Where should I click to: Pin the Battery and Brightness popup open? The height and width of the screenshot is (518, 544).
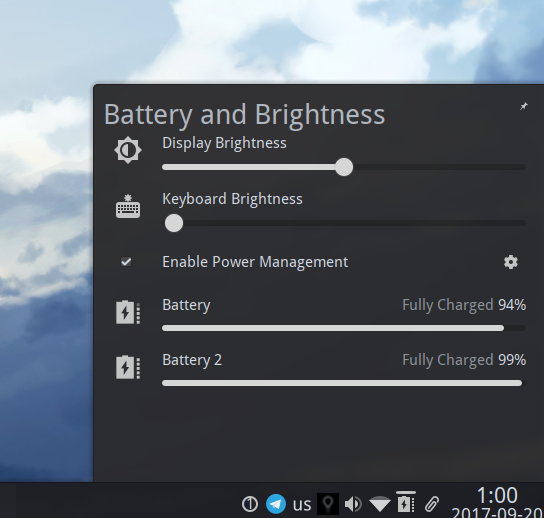click(x=524, y=106)
